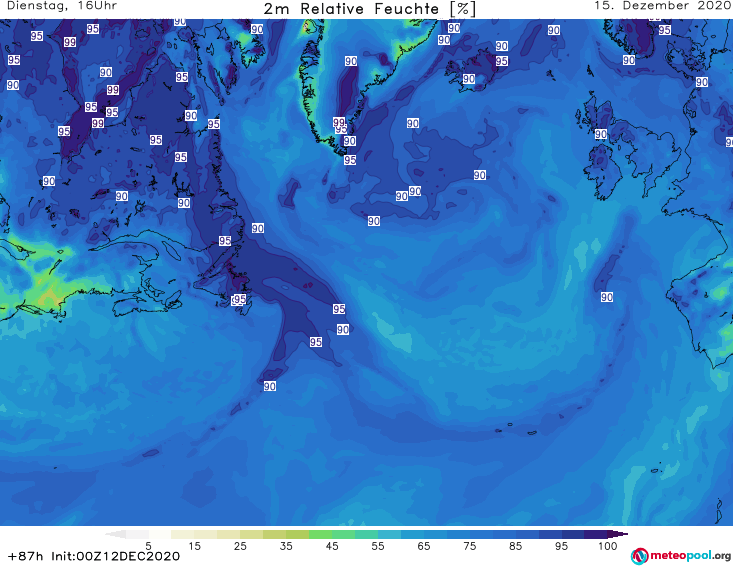Click the colorbar tick label '45'

point(332,546)
